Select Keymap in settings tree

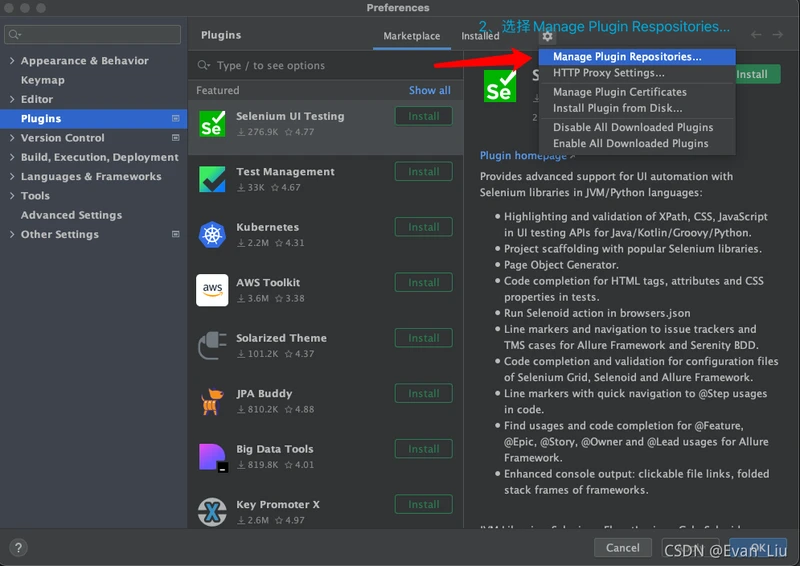pos(43,80)
